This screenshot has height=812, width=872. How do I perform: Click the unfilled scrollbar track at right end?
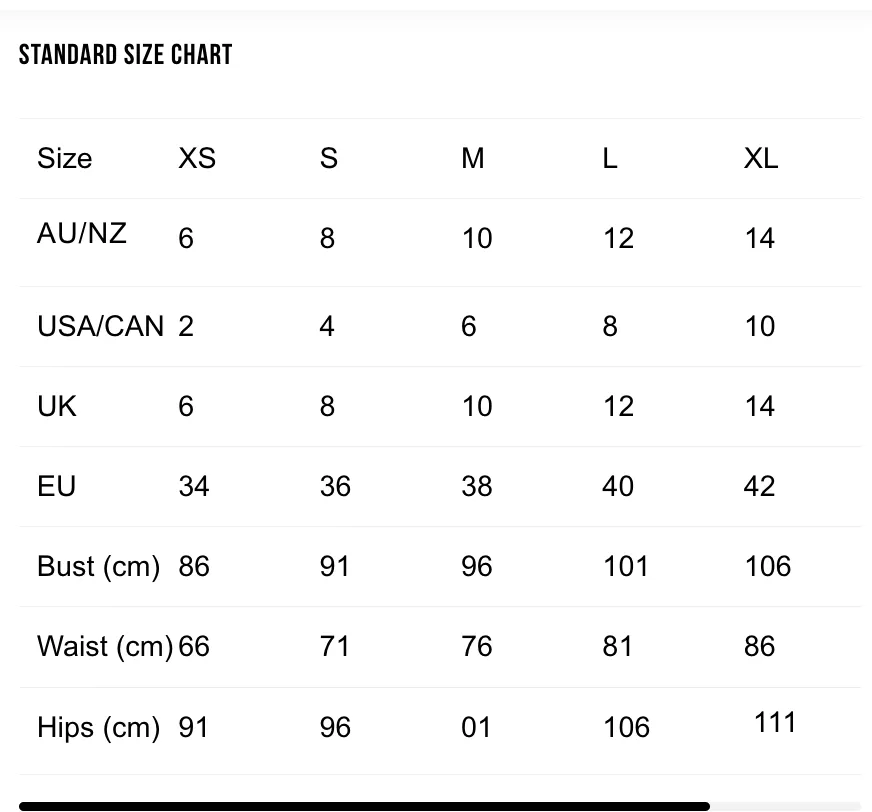tap(786, 806)
